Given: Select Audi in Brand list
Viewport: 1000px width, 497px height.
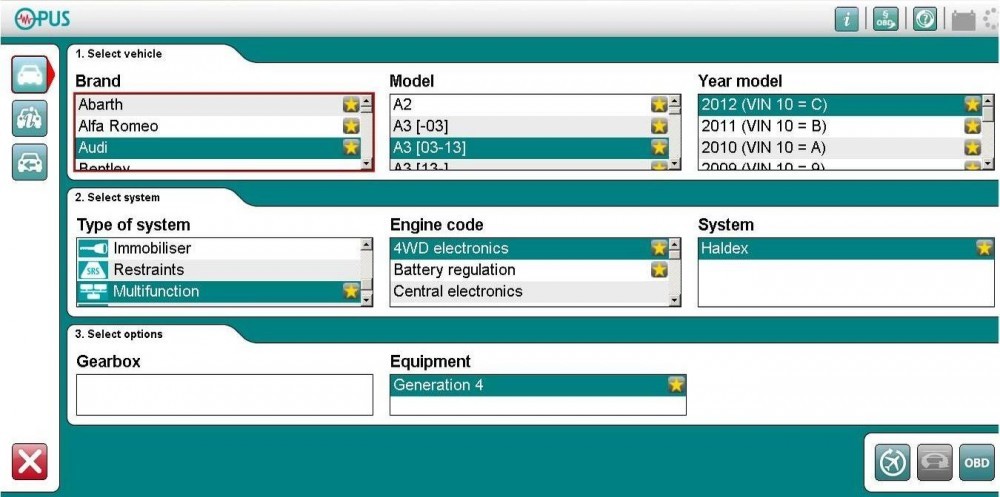Looking at the screenshot, I should point(218,148).
